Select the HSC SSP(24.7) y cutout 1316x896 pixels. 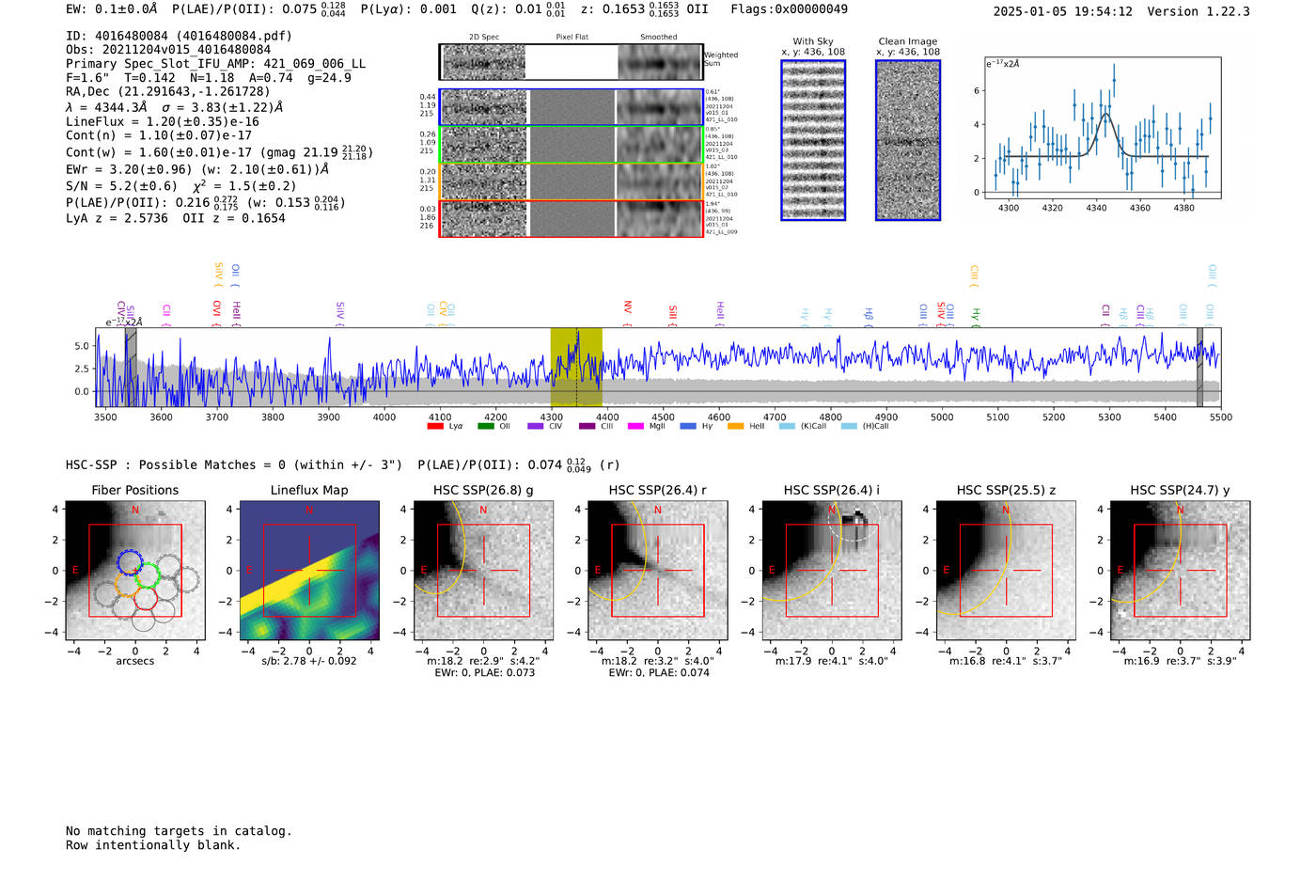1180,571
